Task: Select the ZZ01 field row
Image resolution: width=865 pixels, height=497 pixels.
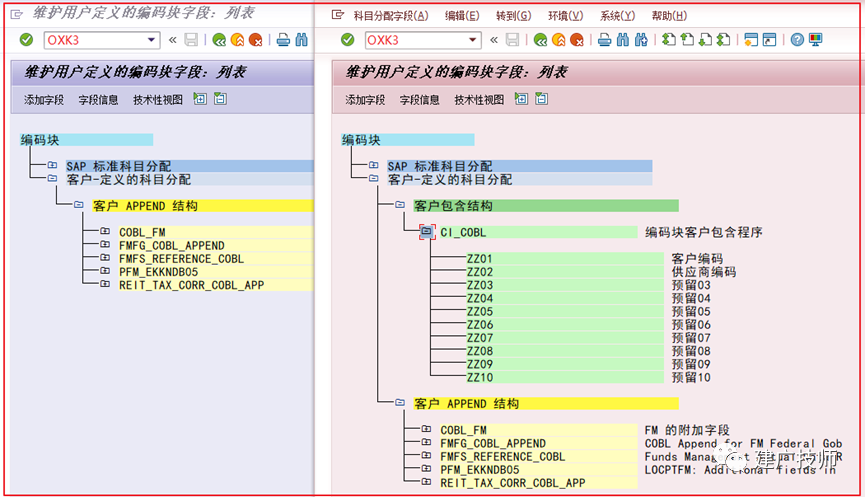Action: tap(565, 259)
